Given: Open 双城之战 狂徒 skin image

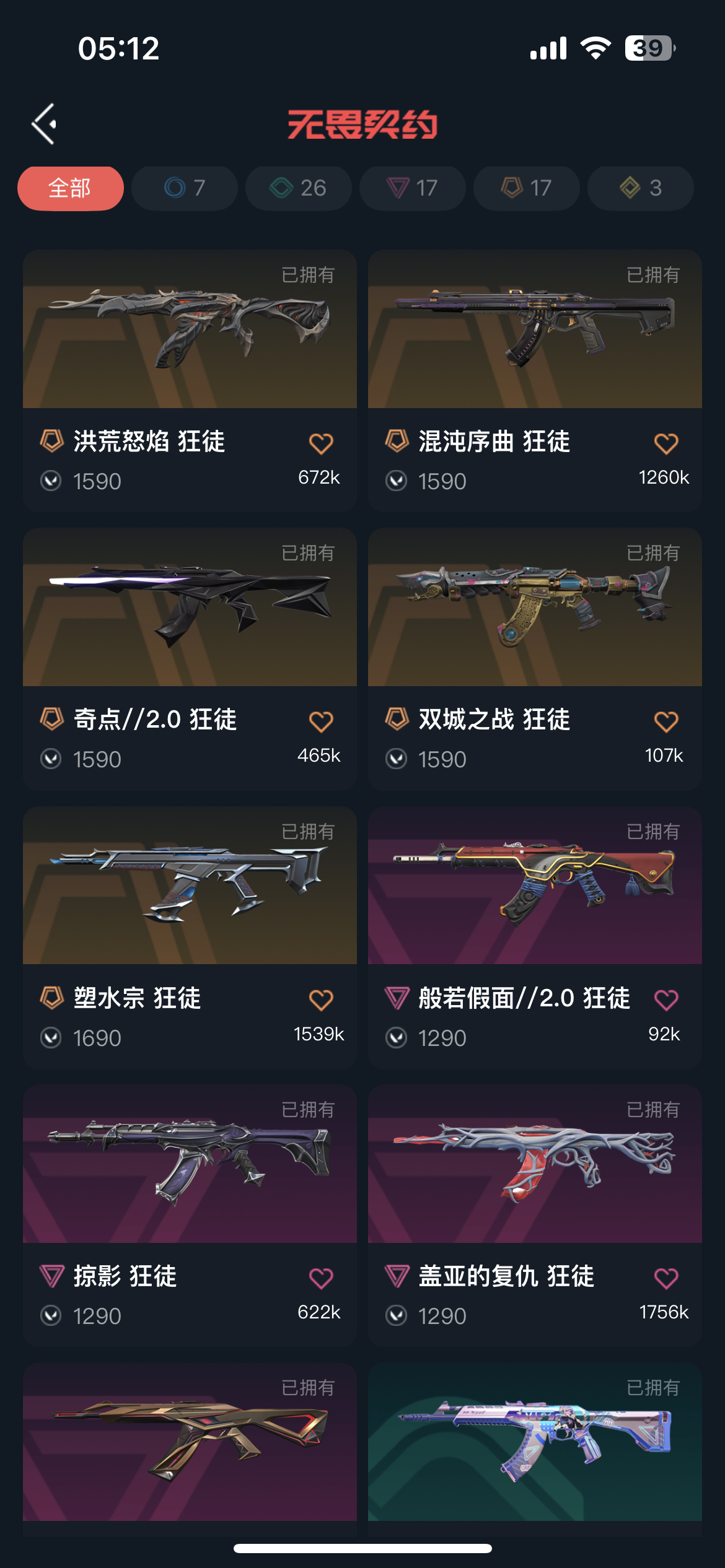Looking at the screenshot, I should [x=535, y=607].
